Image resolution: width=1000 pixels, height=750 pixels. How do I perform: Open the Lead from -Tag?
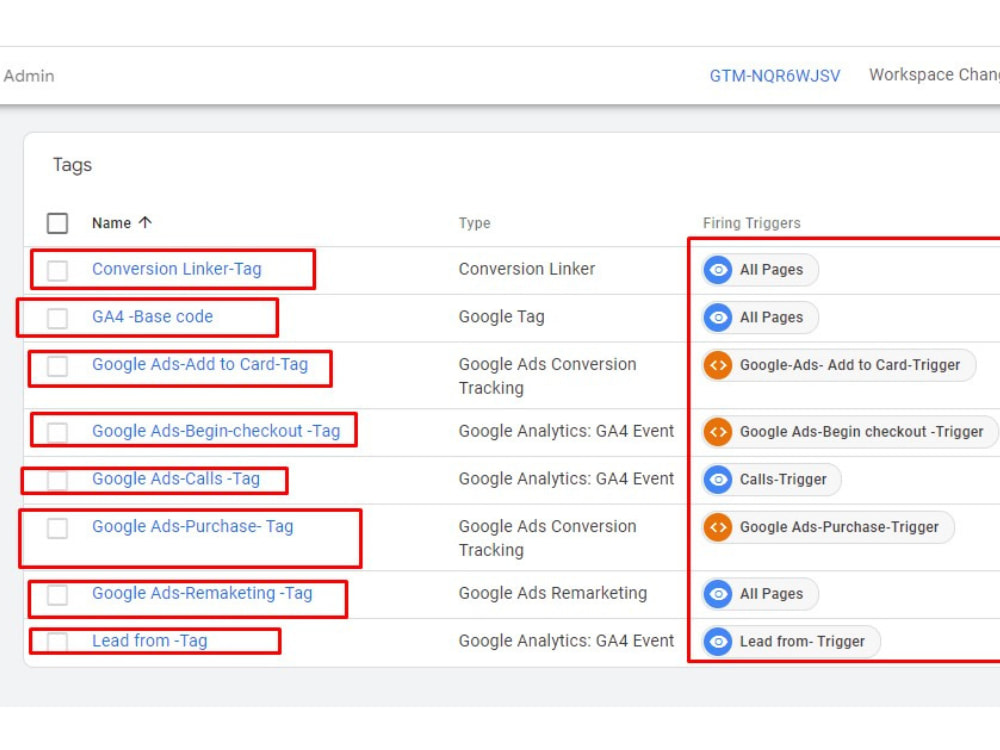150,641
